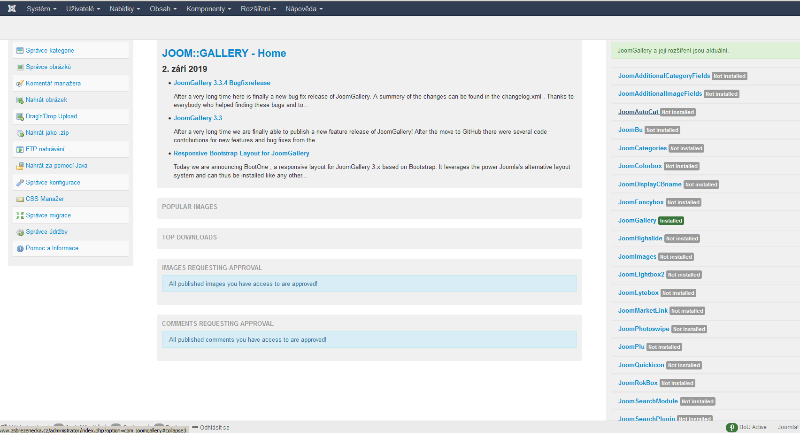Image resolution: width=800 pixels, height=433 pixels.
Task: Click the Not installed badge beside JoomBu
Action: pyautogui.click(x=662, y=130)
